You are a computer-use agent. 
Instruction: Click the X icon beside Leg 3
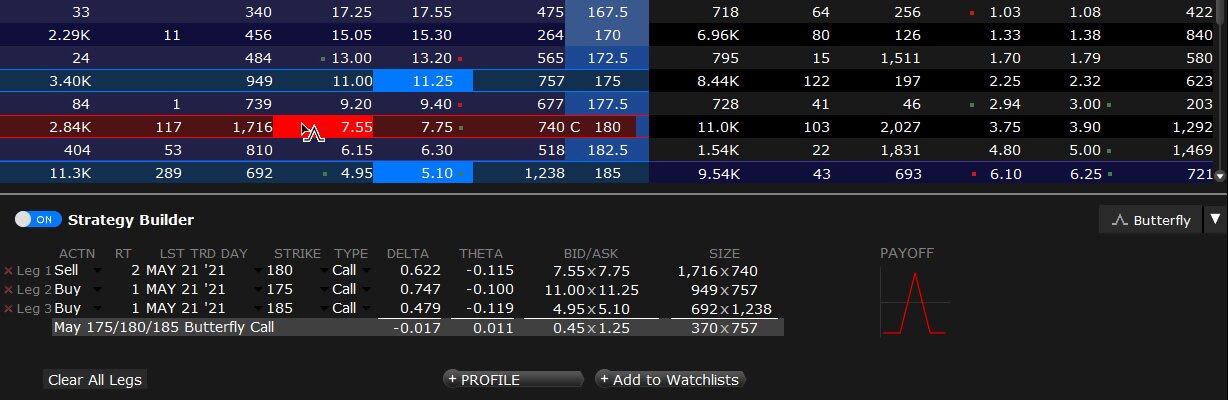pos(9,309)
